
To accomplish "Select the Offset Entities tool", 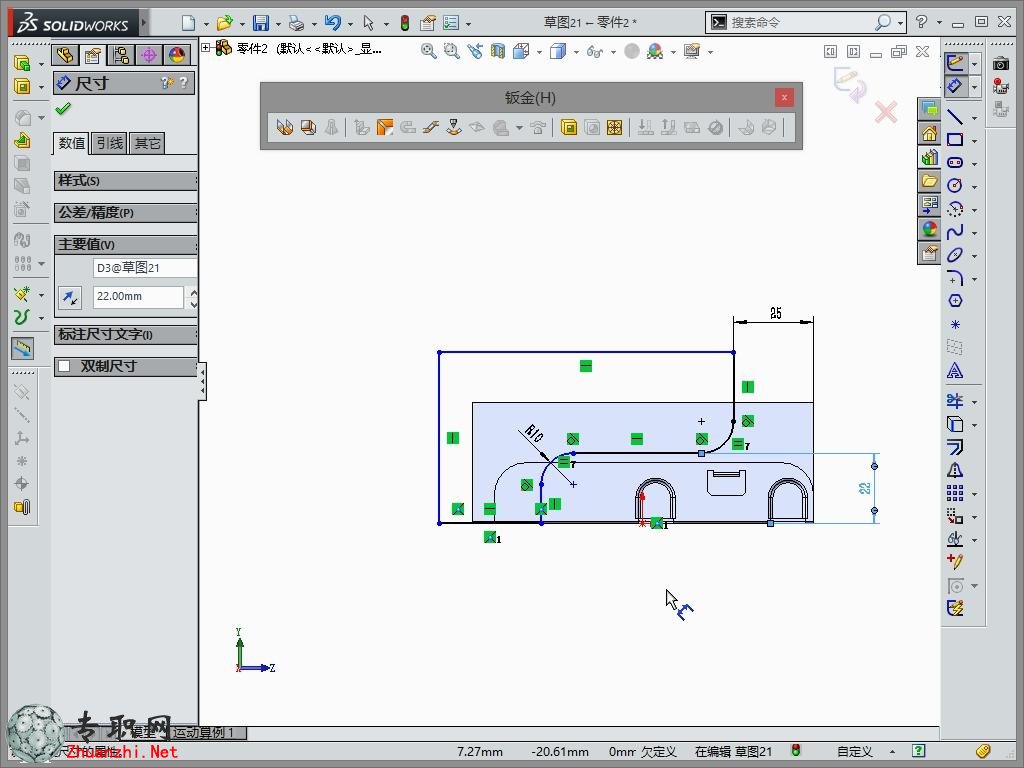I will (x=955, y=447).
